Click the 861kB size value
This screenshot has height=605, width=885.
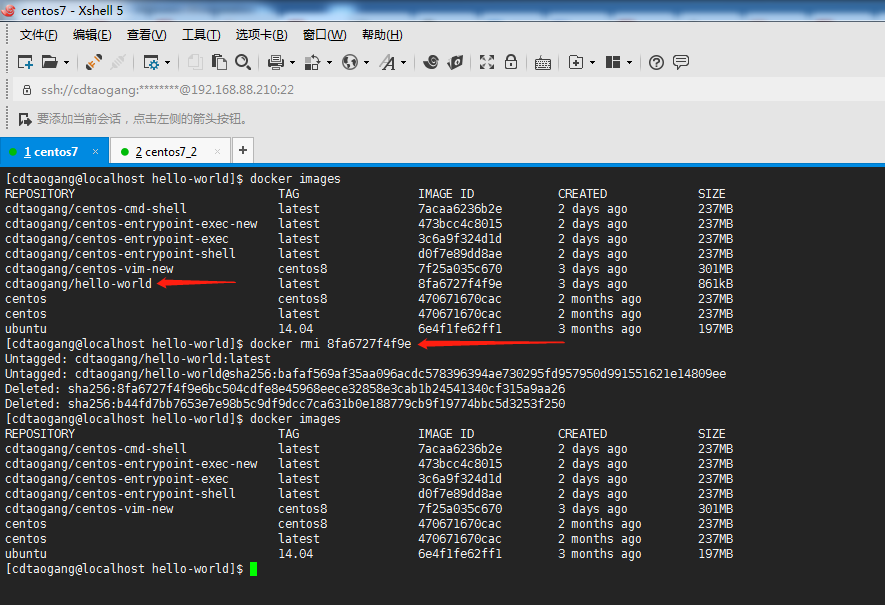(715, 284)
